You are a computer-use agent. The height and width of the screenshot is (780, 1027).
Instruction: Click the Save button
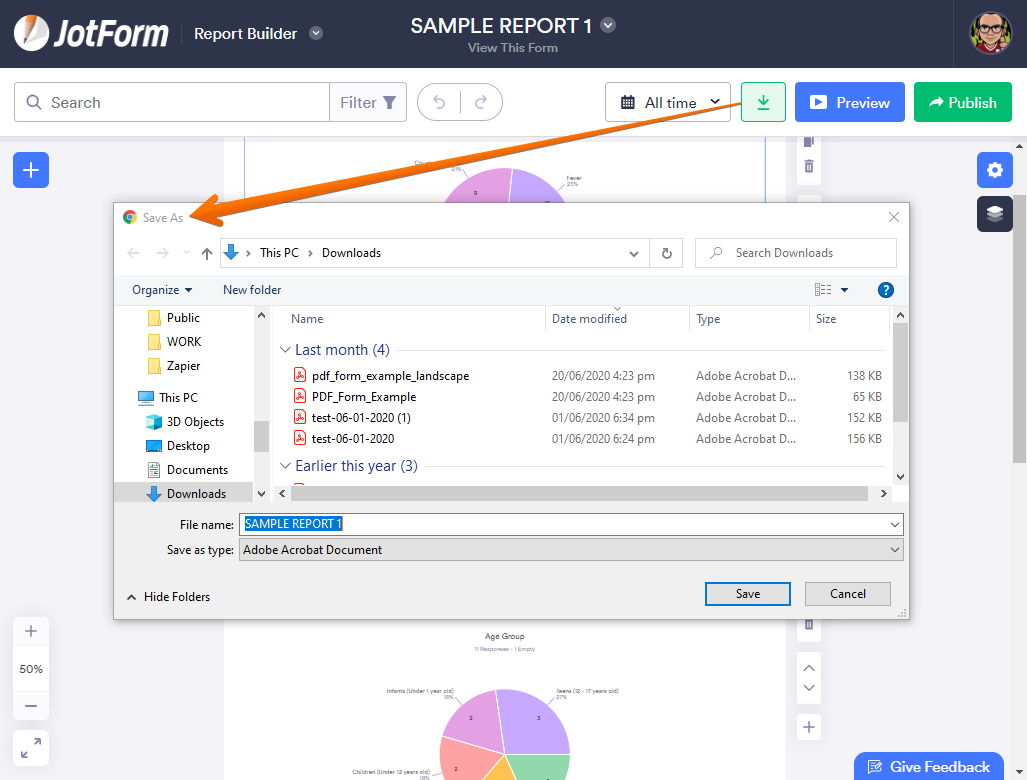tap(747, 593)
